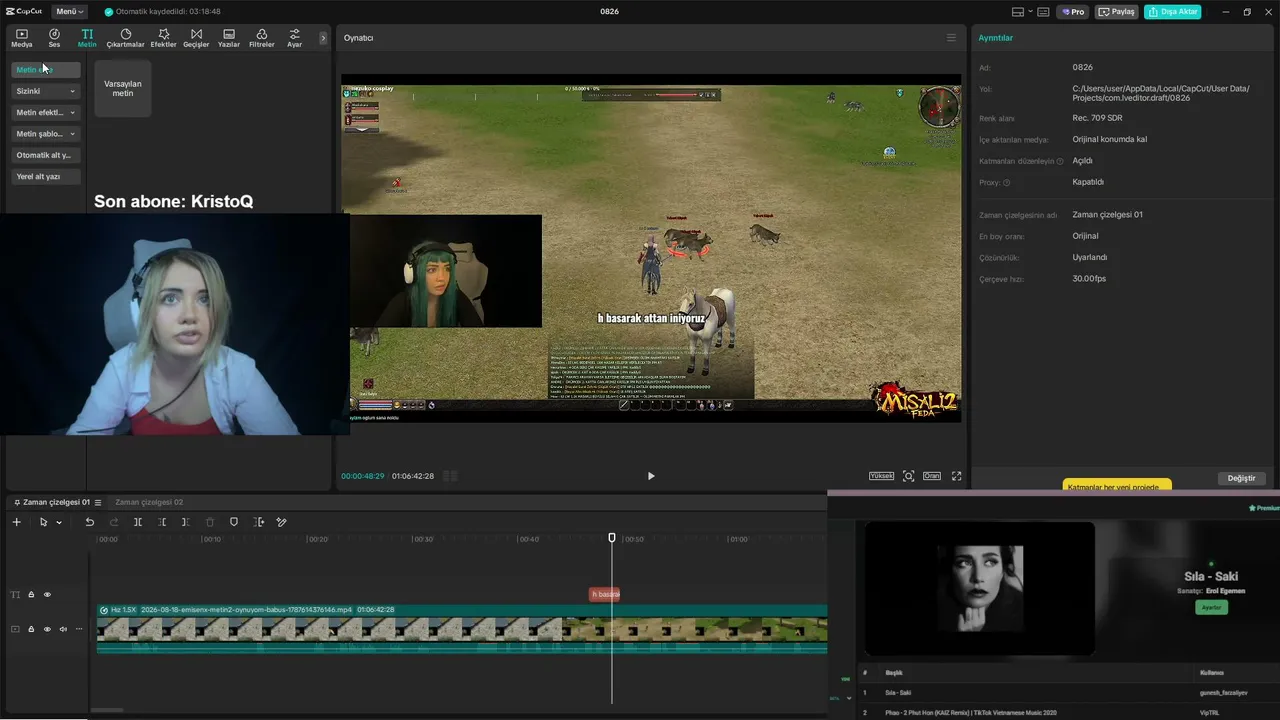This screenshot has width=1280, height=720.
Task: Mute the main video track audio
Action: (63, 629)
